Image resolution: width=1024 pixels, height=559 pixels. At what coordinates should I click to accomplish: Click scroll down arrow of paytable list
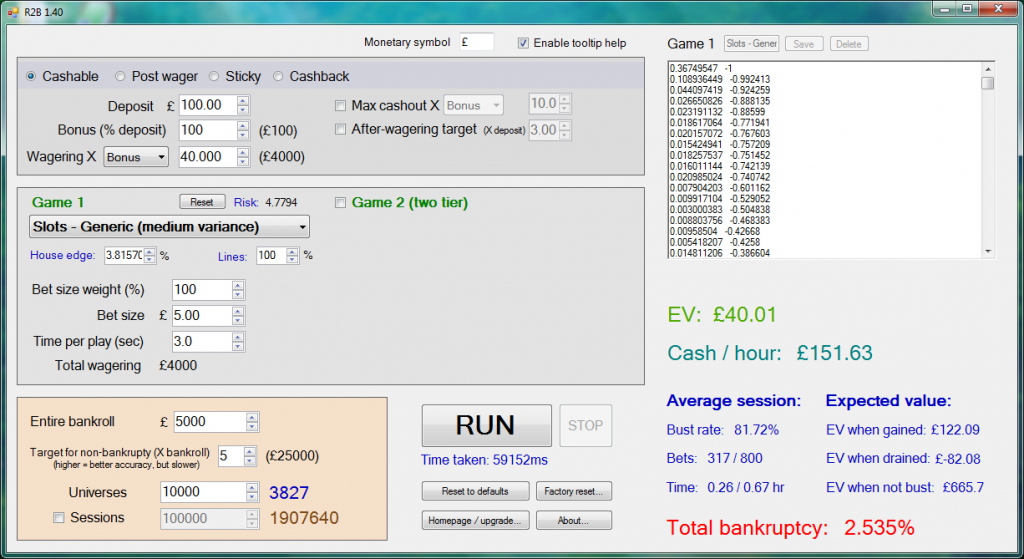tap(987, 251)
